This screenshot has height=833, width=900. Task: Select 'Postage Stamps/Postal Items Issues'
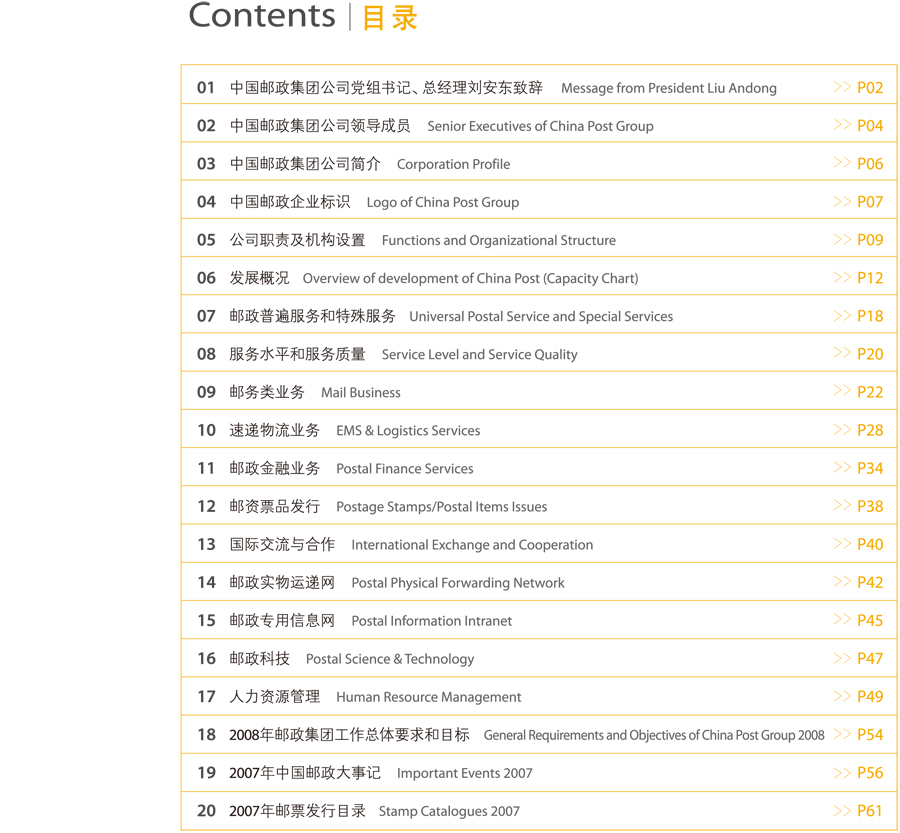point(441,507)
